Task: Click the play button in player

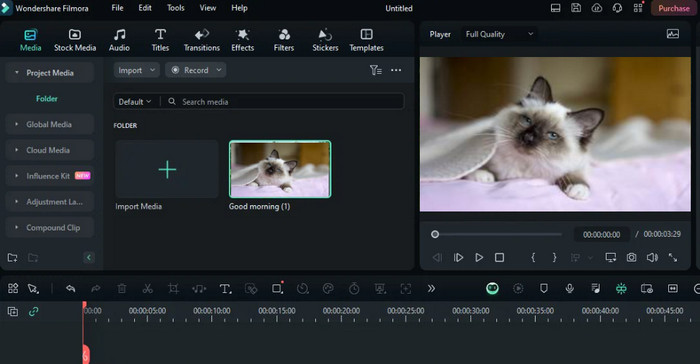Action: (479, 258)
